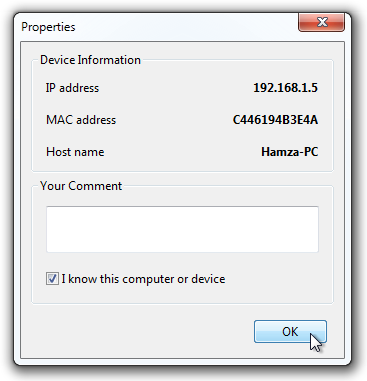
Task: Click the word 'Comment' in group title
Action: [x=95, y=186]
